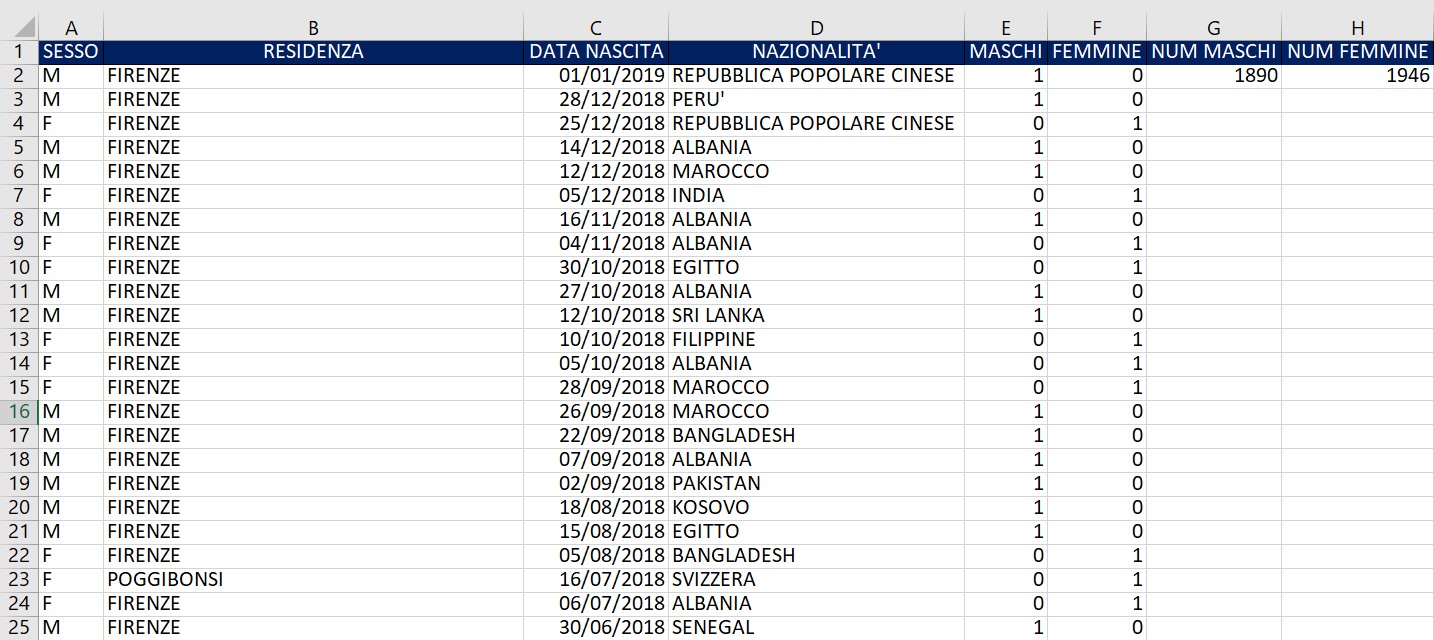The width and height of the screenshot is (1434, 640).
Task: Click the NAZIONALITA' header cell
Action: [816, 51]
